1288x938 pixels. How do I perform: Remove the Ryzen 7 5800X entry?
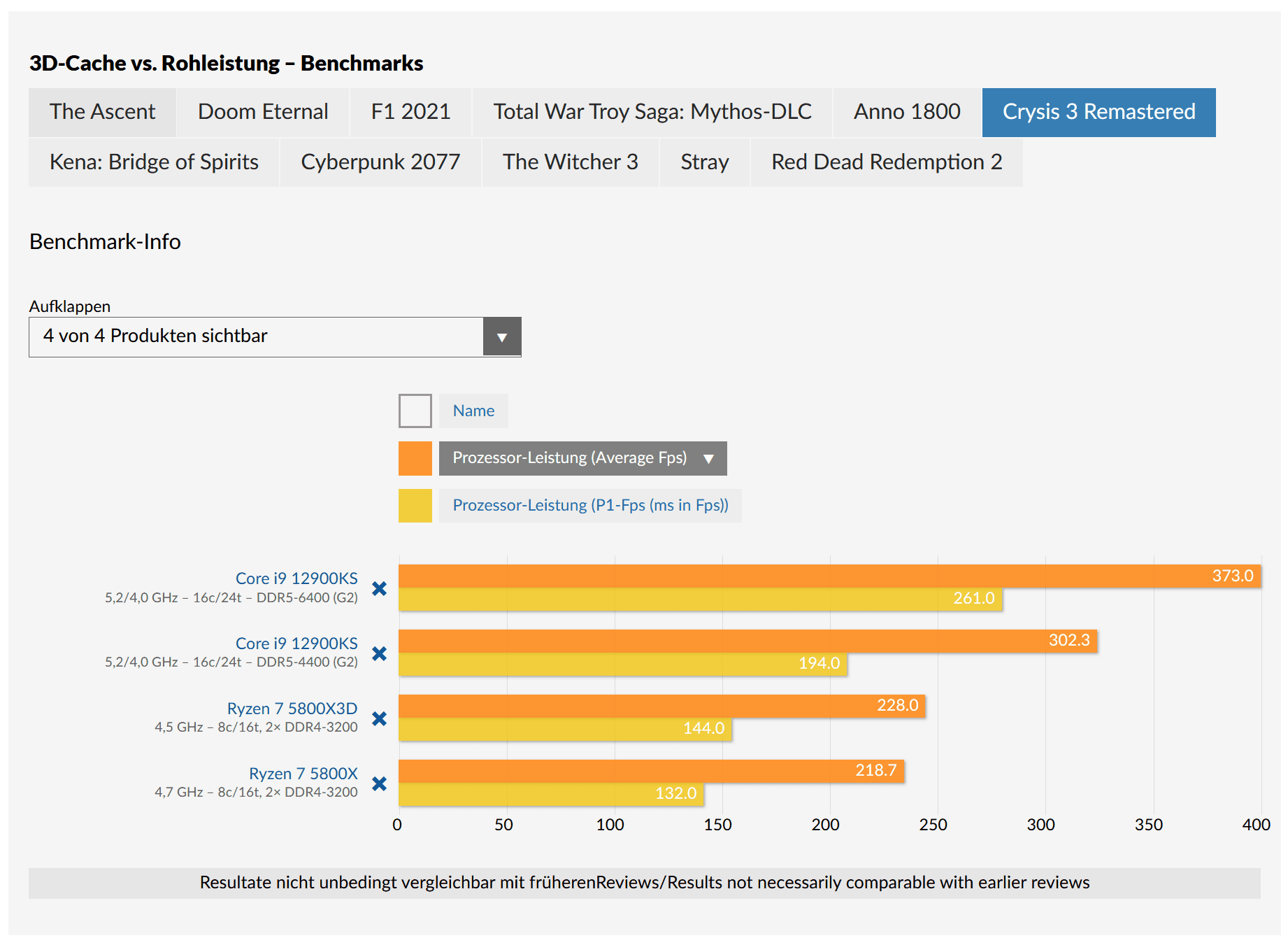pos(379,783)
